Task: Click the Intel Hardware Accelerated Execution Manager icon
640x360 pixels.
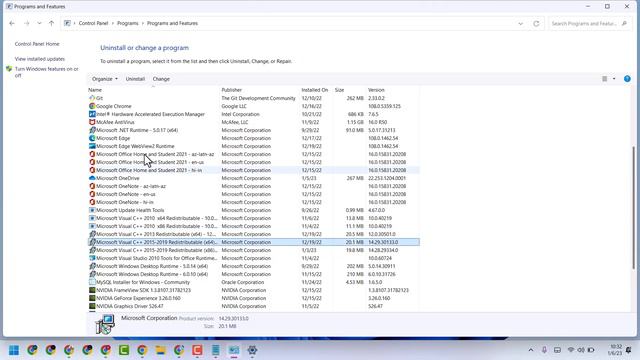Action: (x=92, y=114)
